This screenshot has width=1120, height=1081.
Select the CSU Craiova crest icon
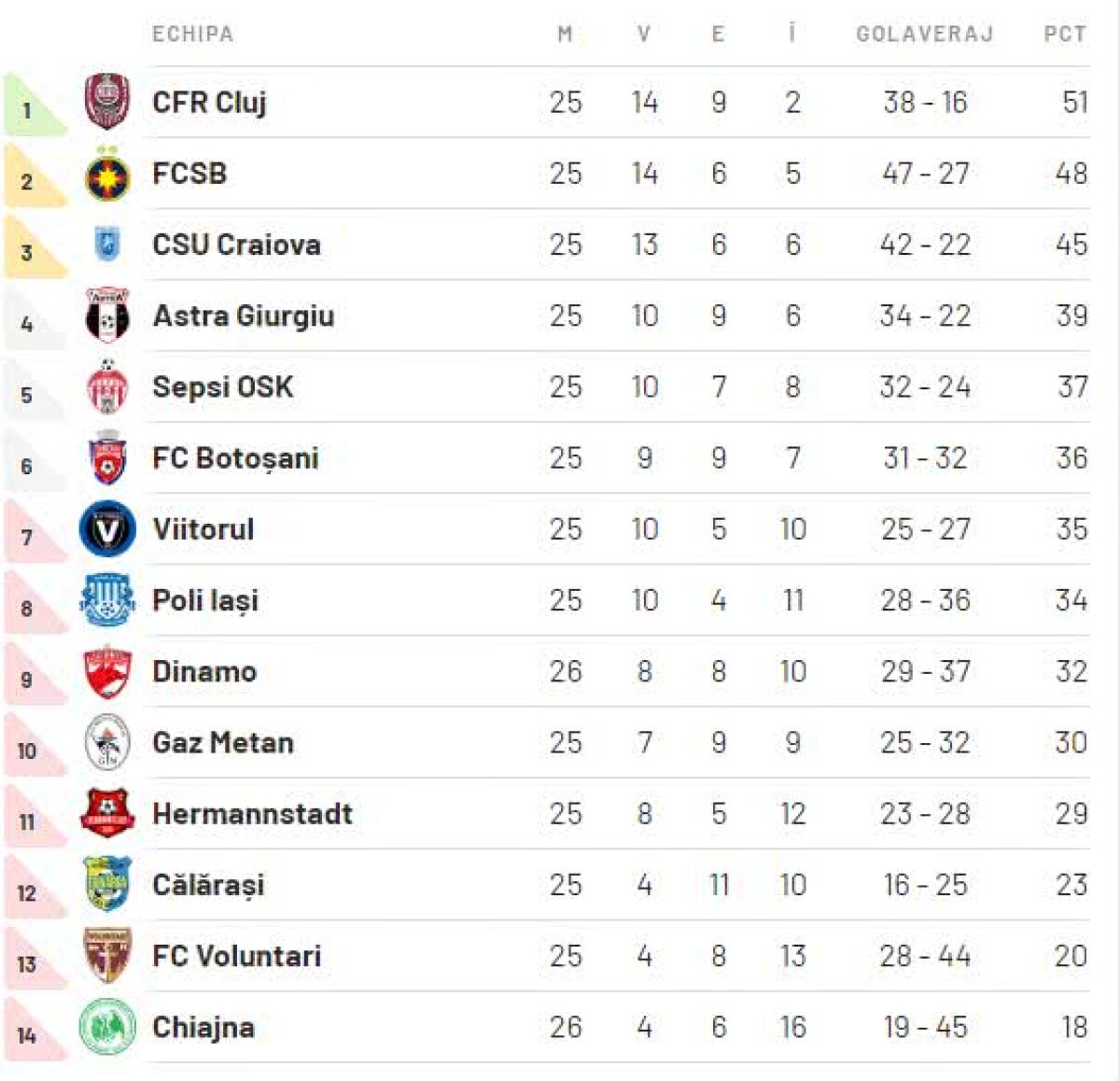tap(106, 245)
